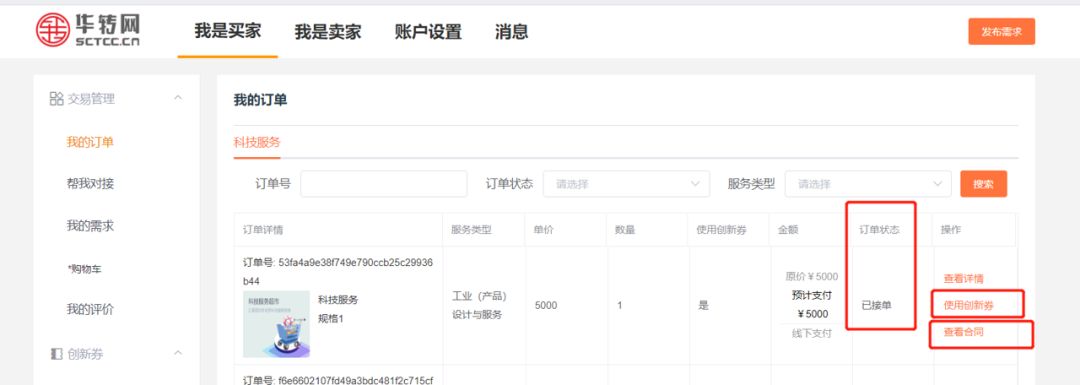The width and height of the screenshot is (1080, 385).
Task: Open the 服务类型 dropdown
Action: click(x=868, y=184)
